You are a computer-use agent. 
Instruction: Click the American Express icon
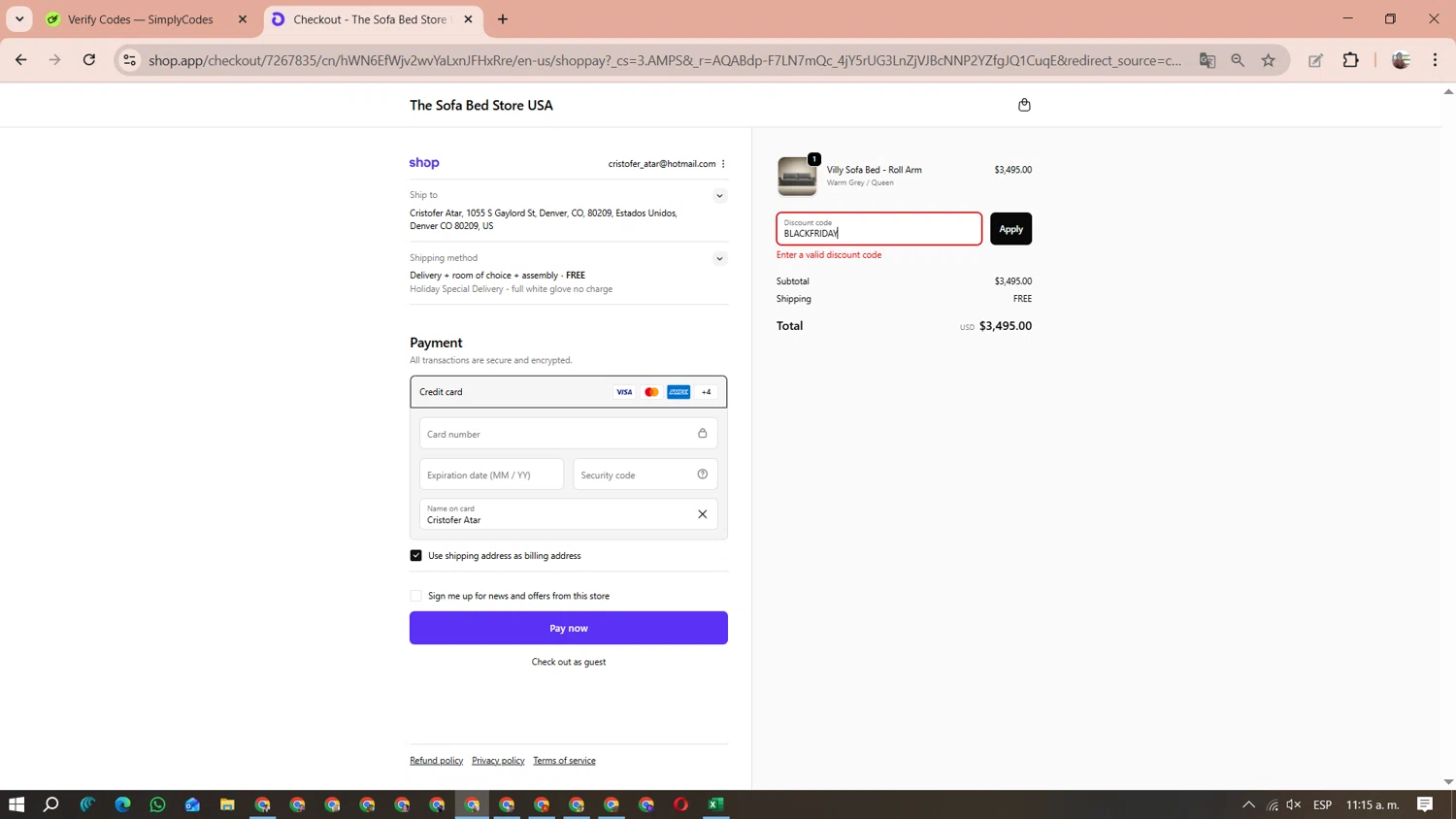(678, 392)
